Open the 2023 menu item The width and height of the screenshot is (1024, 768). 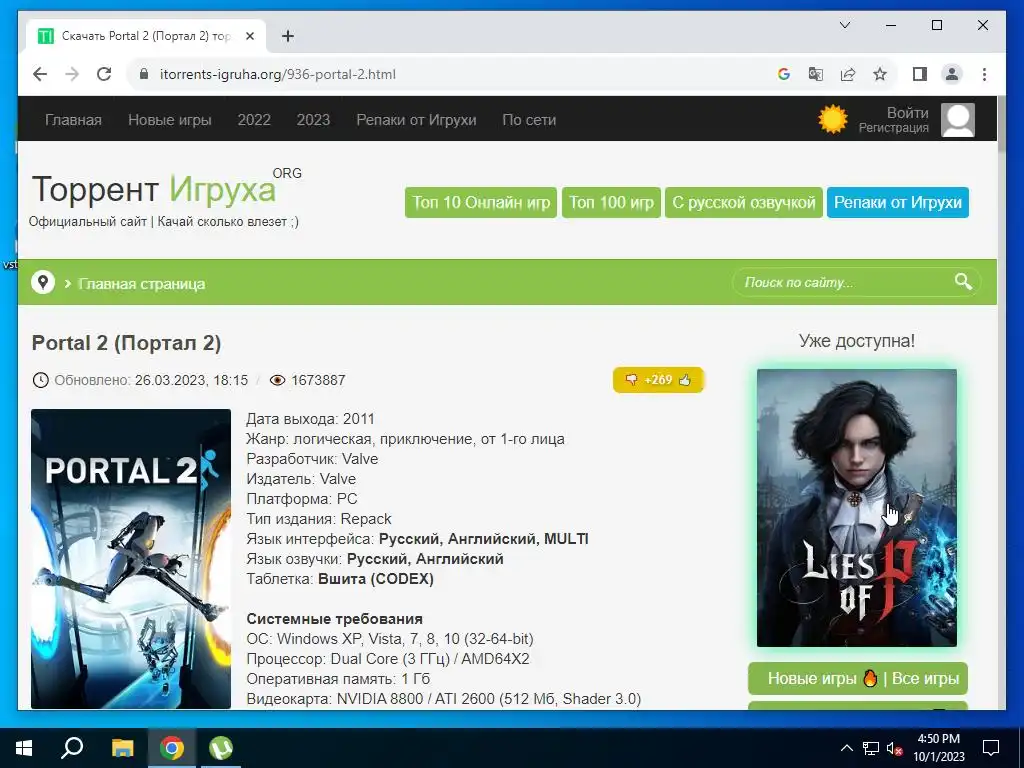click(x=313, y=120)
